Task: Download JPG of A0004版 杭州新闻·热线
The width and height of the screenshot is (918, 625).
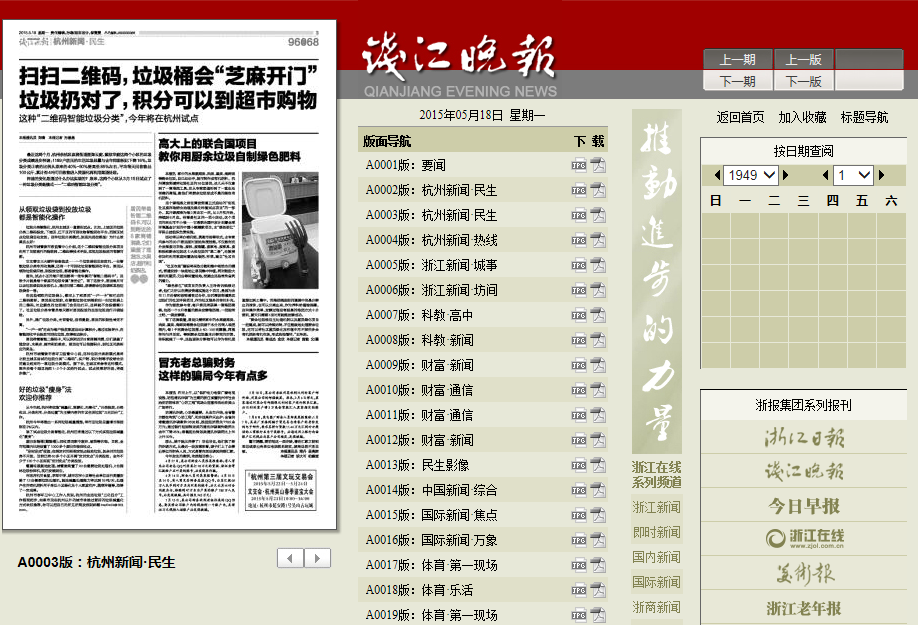Action: pos(578,240)
